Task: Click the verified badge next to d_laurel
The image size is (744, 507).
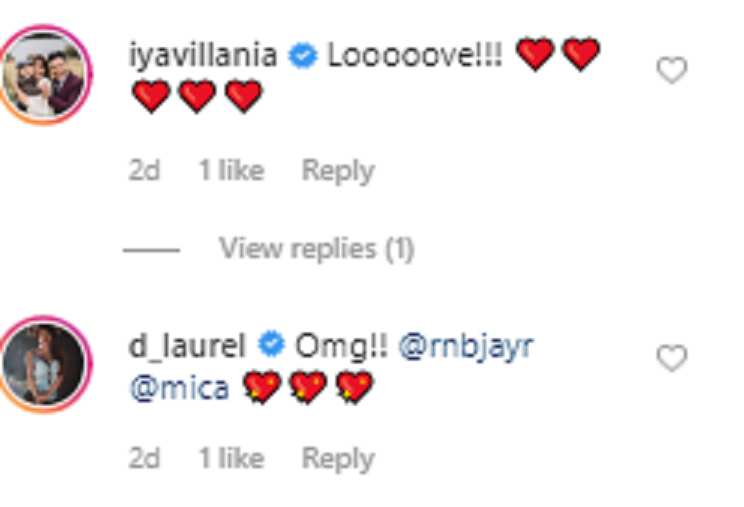Action: 271,345
